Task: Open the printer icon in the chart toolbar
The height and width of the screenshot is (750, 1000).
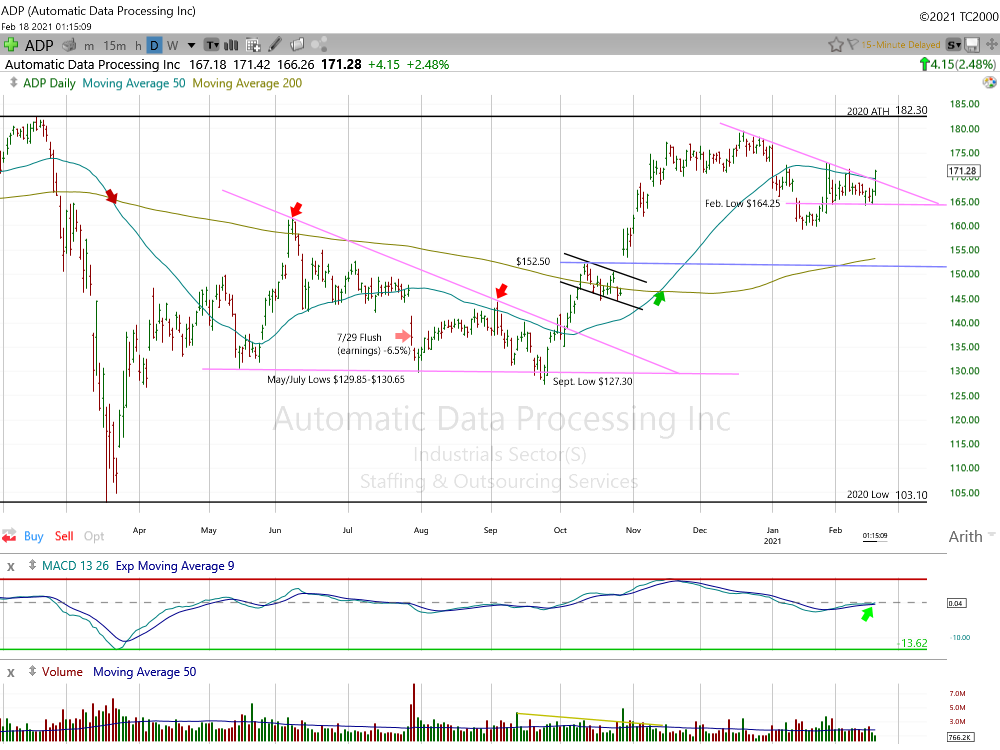Action: pyautogui.click(x=70, y=45)
